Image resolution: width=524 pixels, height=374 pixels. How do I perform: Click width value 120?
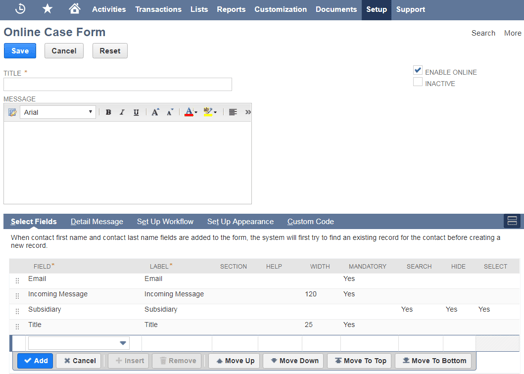(x=310, y=294)
